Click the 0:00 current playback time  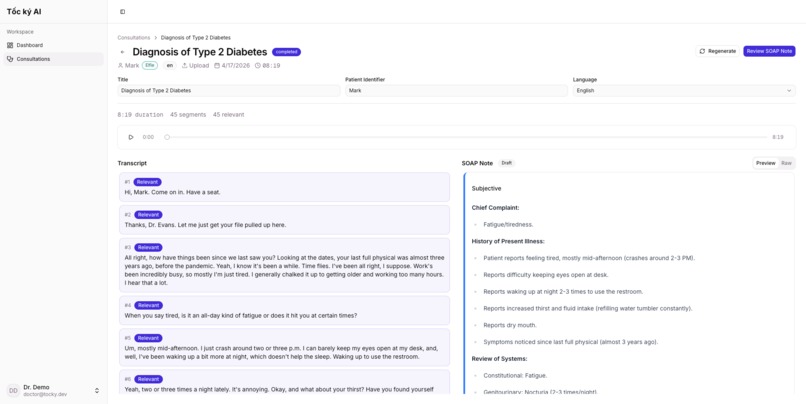click(x=148, y=137)
